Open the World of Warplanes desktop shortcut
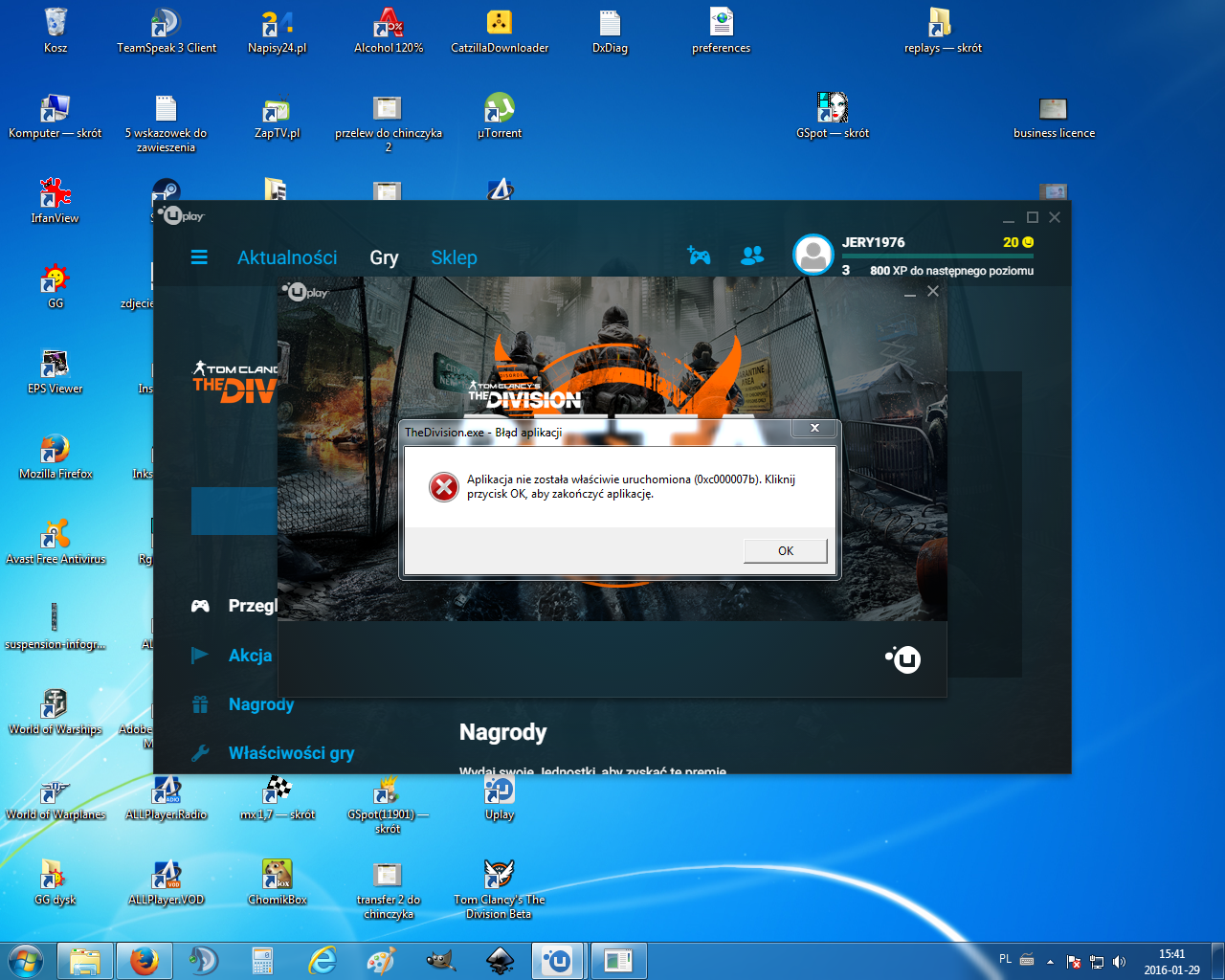This screenshot has width=1225, height=980. pos(56,796)
